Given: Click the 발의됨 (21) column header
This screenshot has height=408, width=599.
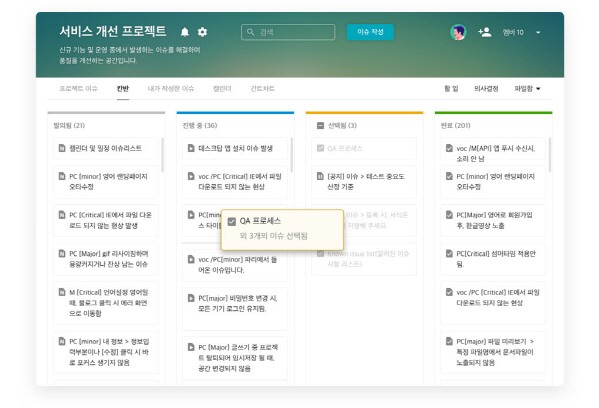Looking at the screenshot, I should coord(69,125).
